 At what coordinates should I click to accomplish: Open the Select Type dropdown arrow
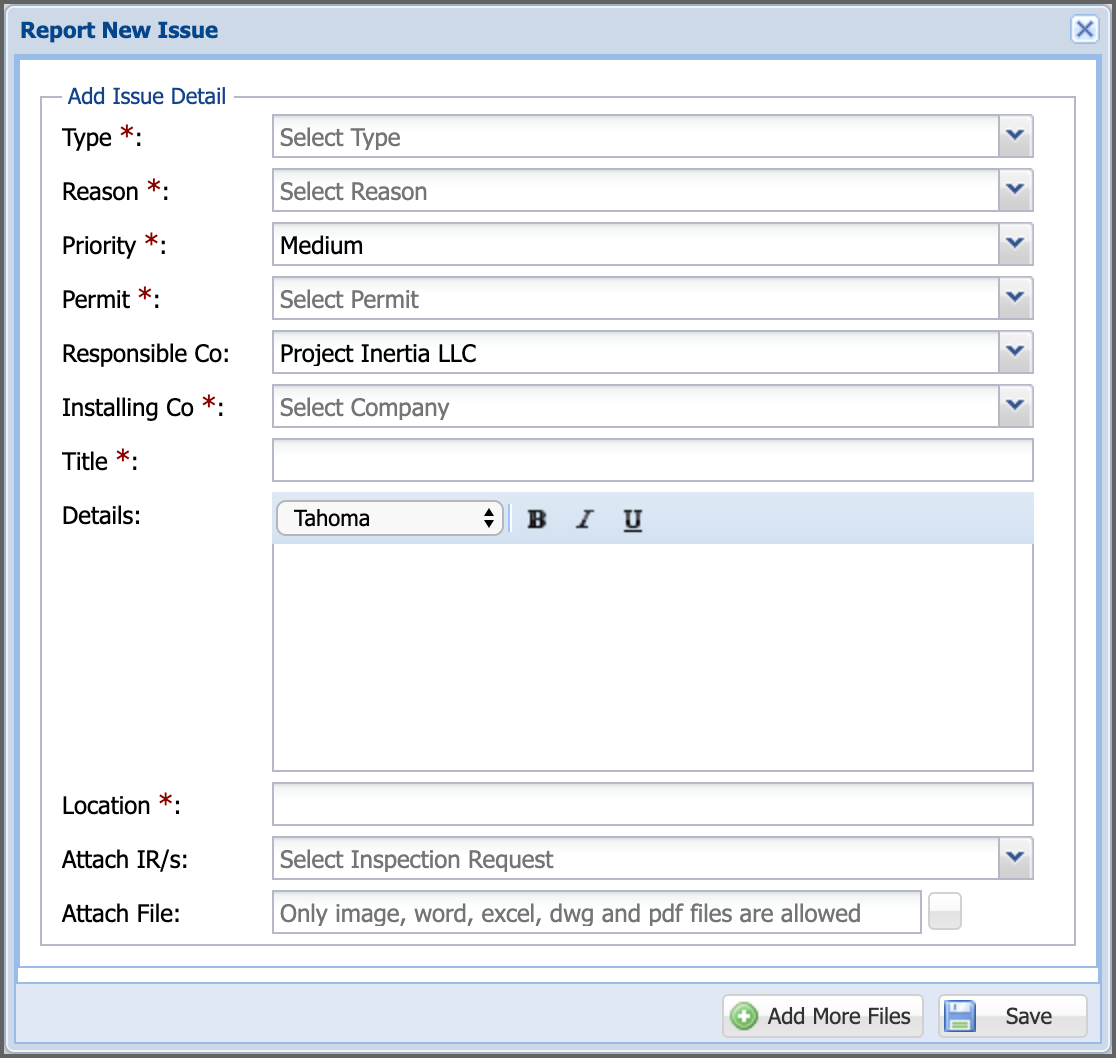pos(1016,136)
